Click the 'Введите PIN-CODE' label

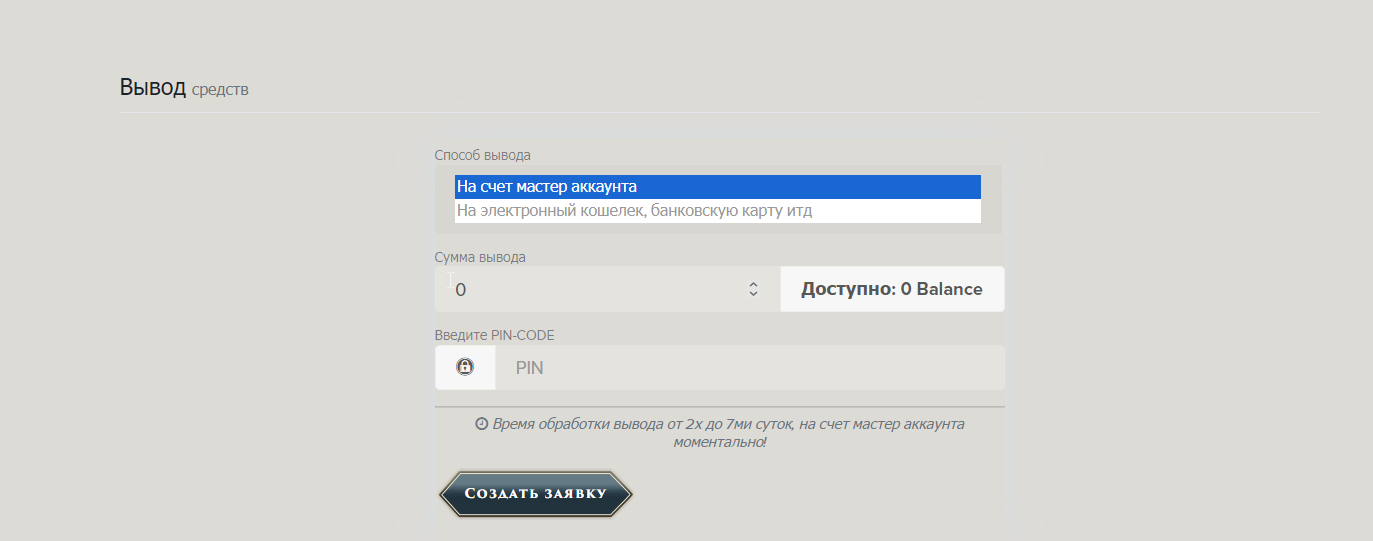pos(494,335)
